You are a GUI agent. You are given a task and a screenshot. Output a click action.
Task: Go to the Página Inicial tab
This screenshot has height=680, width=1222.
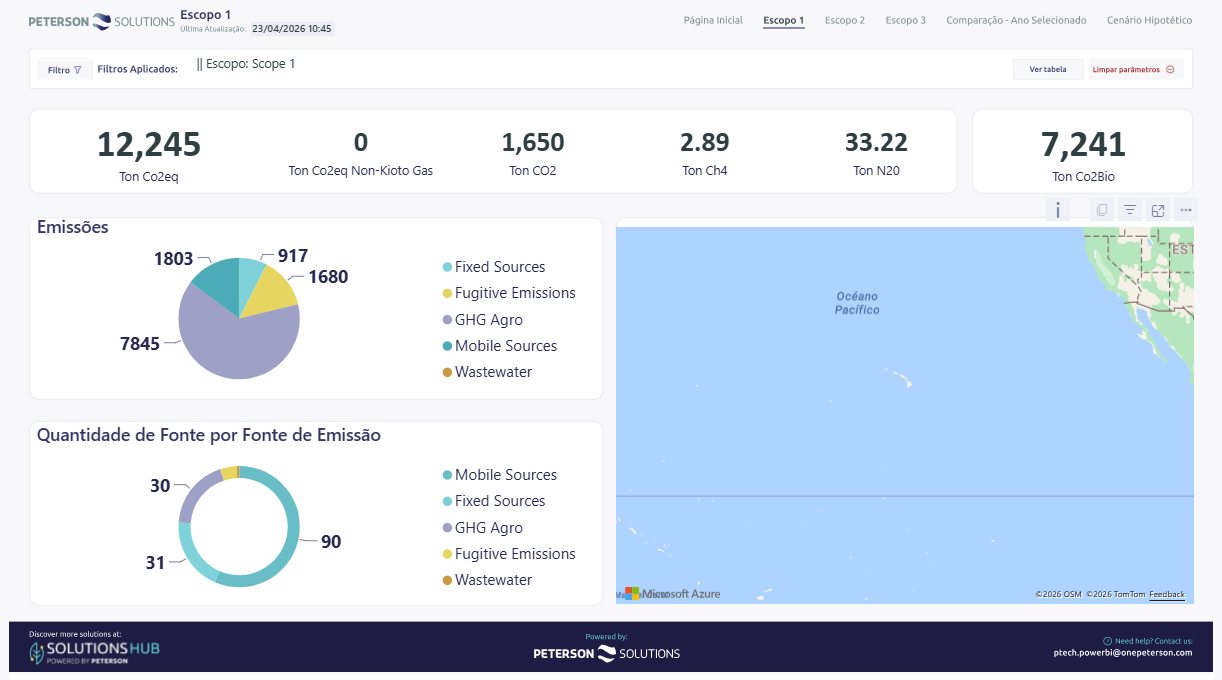(713, 20)
